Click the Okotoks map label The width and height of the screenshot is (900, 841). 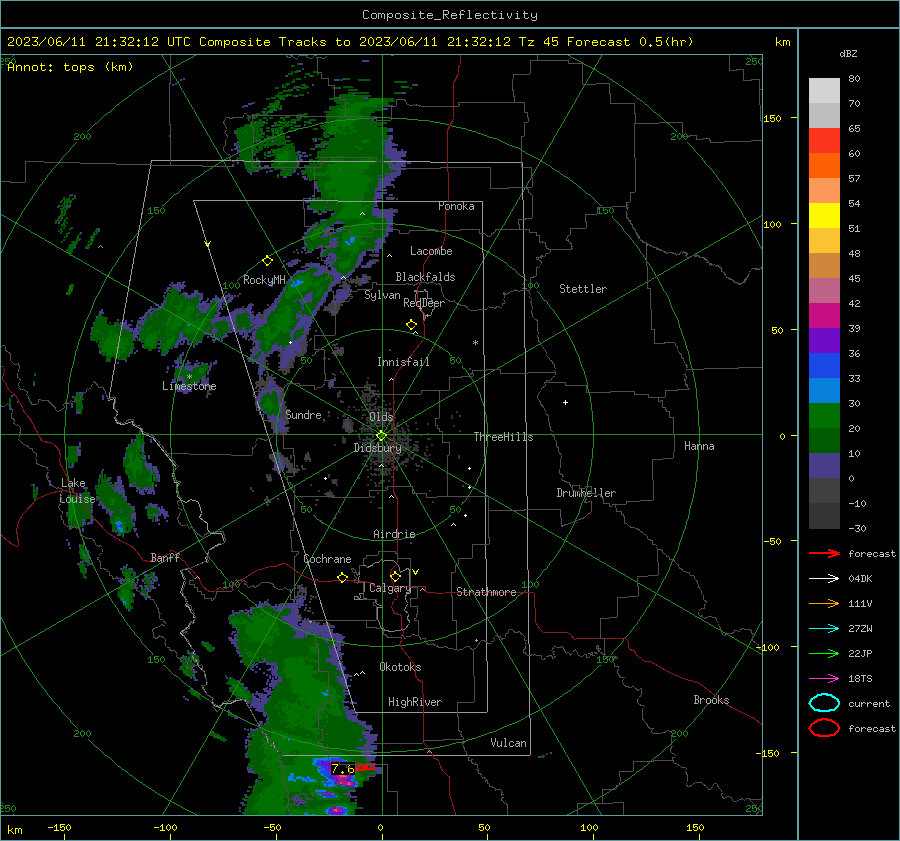[400, 667]
